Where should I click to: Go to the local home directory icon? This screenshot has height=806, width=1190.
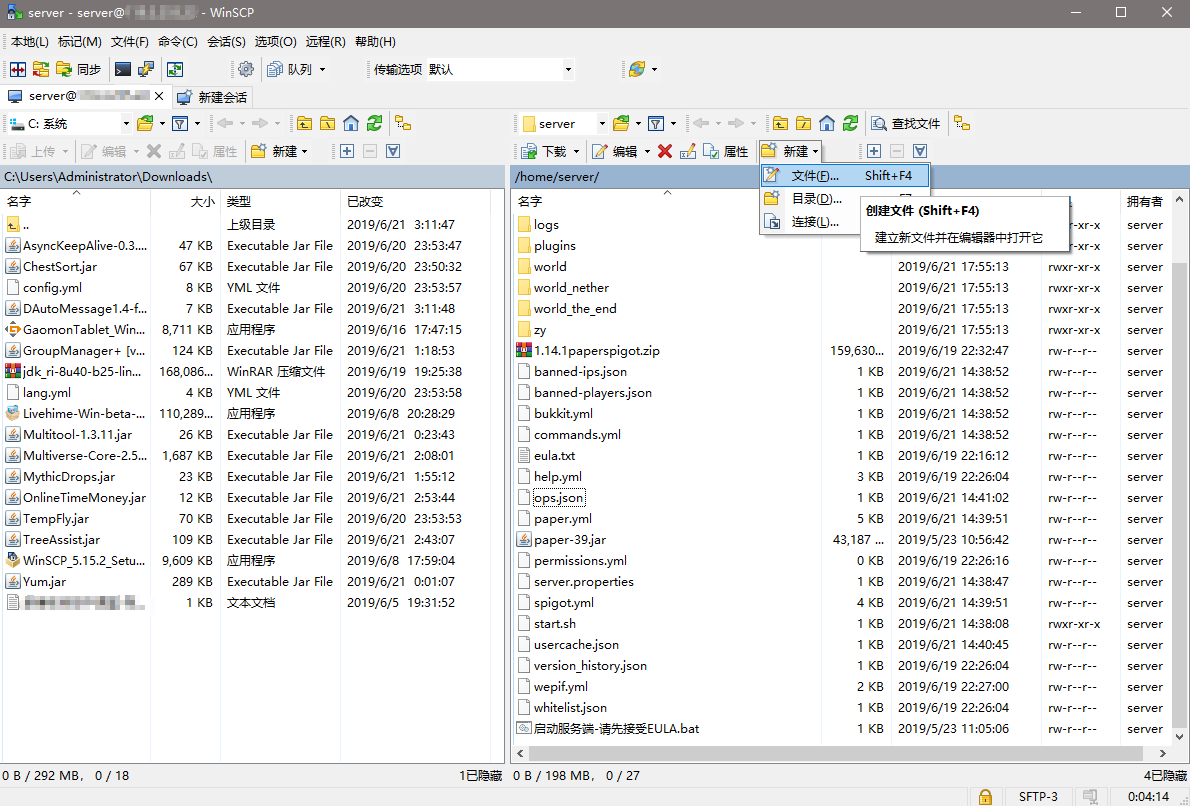pos(351,124)
